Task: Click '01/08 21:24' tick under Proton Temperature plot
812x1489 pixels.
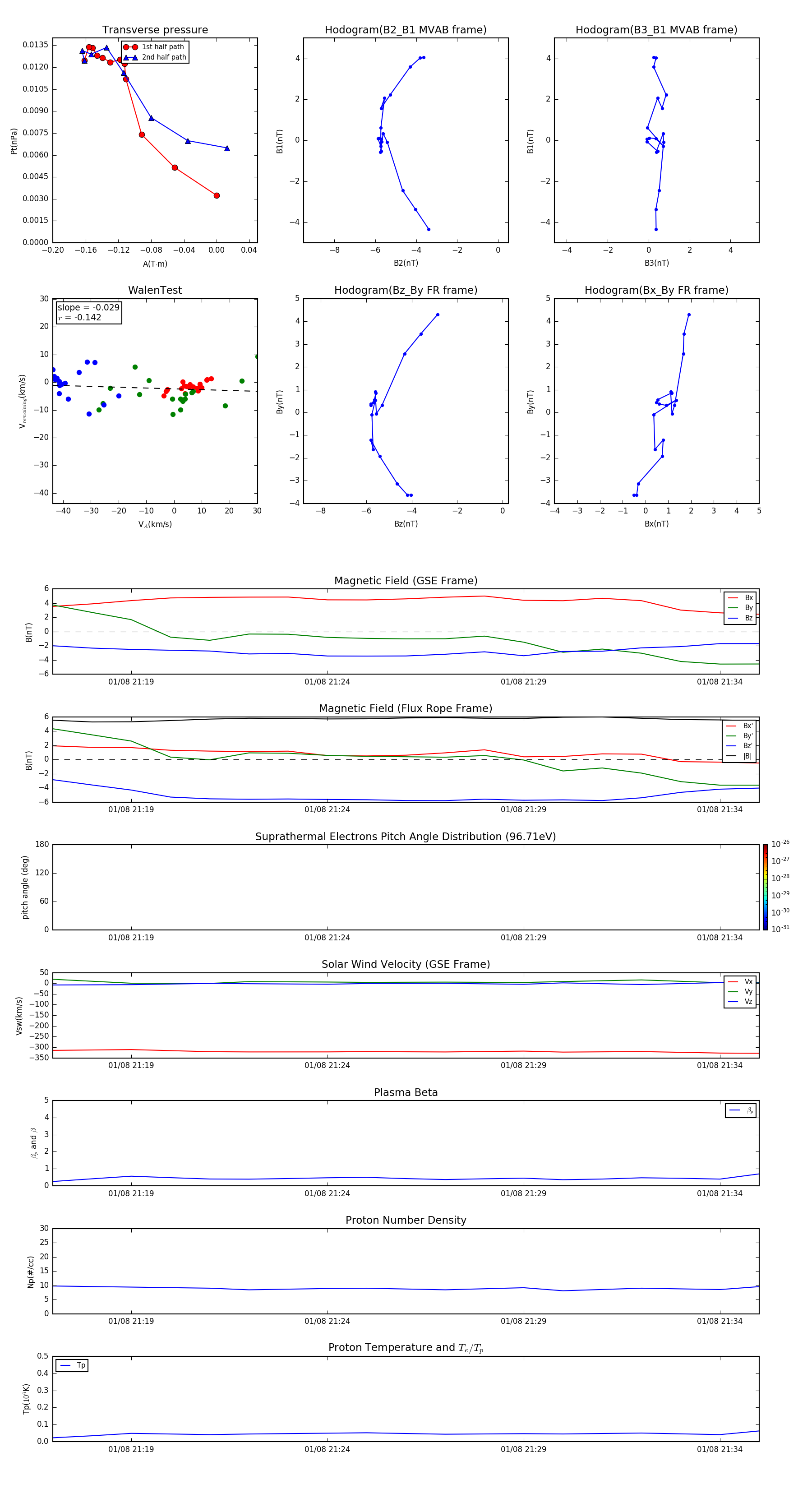Action: pos(327,1449)
